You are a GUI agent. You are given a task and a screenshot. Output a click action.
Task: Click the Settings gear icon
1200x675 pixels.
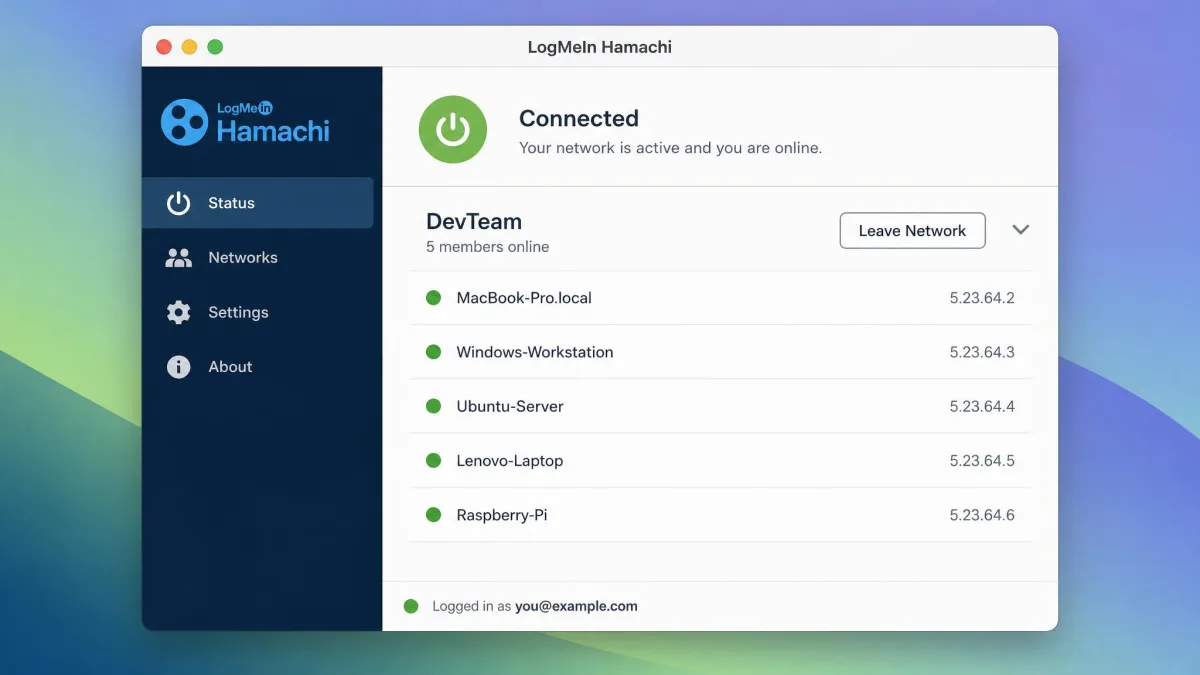click(x=178, y=312)
